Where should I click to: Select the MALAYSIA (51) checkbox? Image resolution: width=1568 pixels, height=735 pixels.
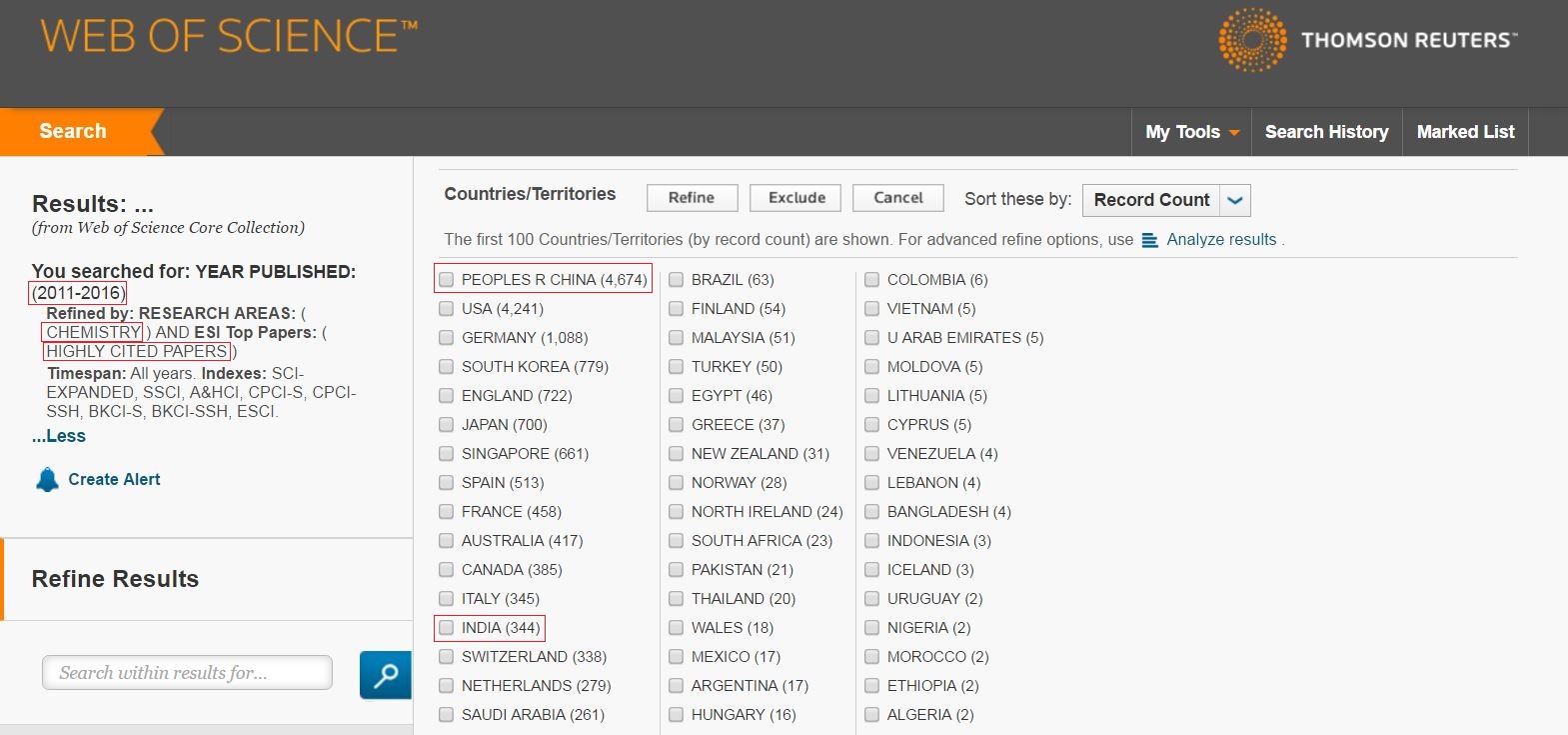[677, 338]
